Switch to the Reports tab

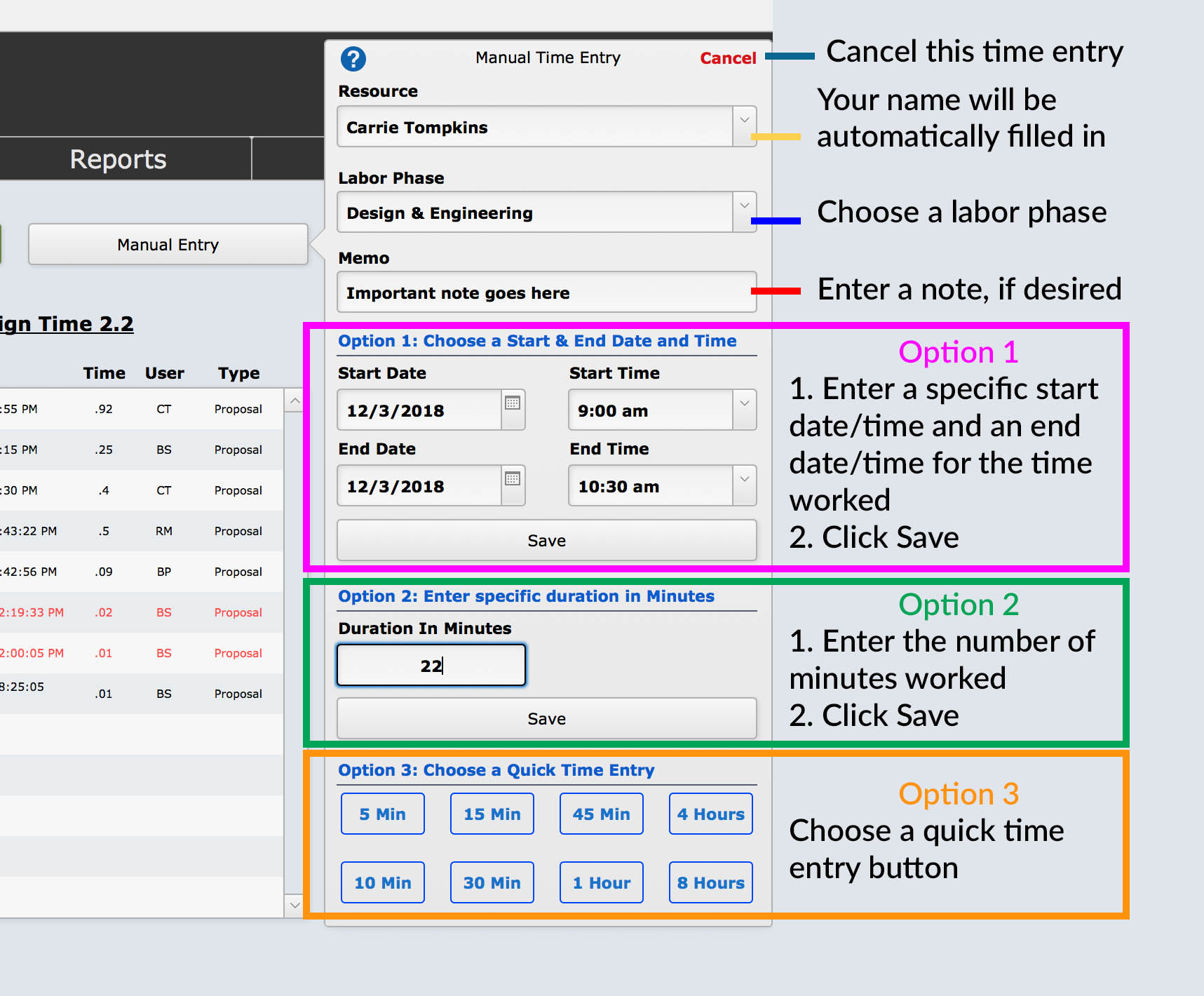pyautogui.click(x=117, y=159)
